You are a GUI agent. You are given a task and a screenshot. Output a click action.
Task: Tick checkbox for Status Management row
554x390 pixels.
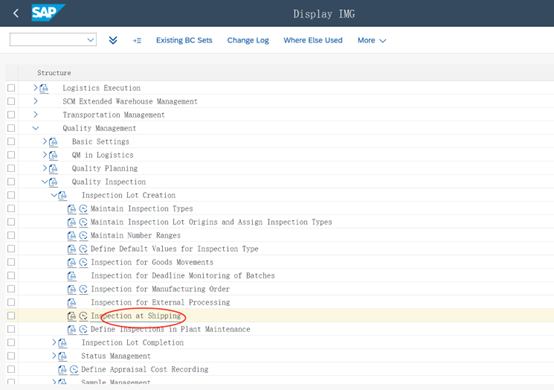[11, 356]
